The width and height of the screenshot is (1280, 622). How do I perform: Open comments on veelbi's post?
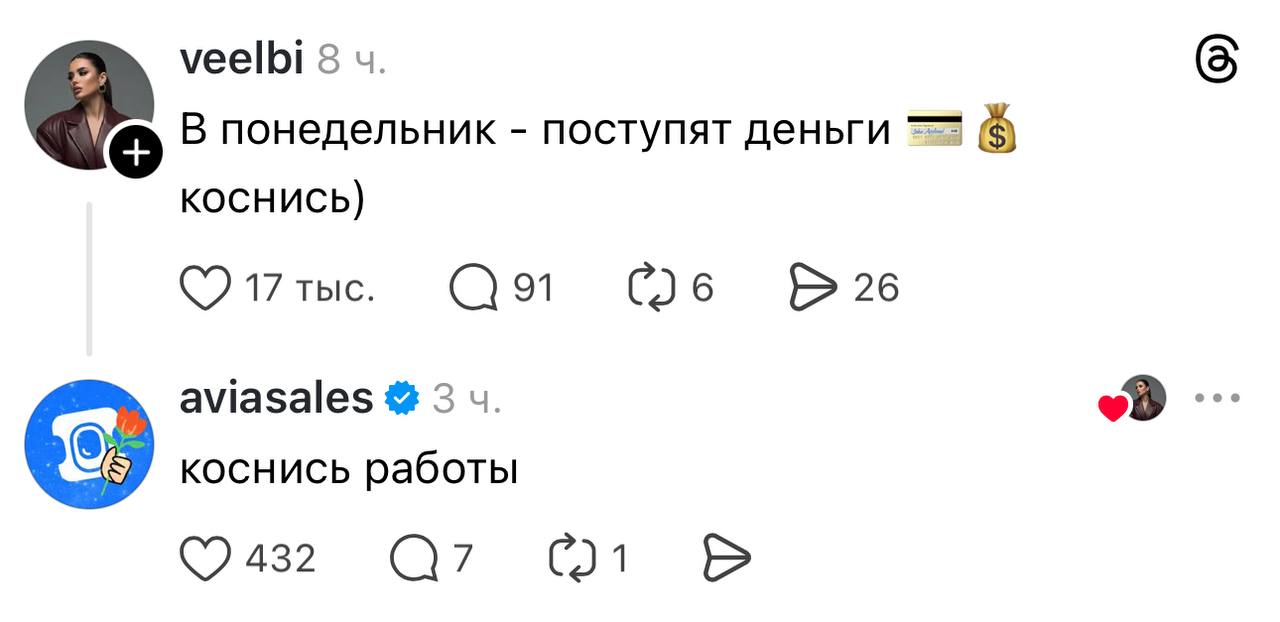click(473, 288)
